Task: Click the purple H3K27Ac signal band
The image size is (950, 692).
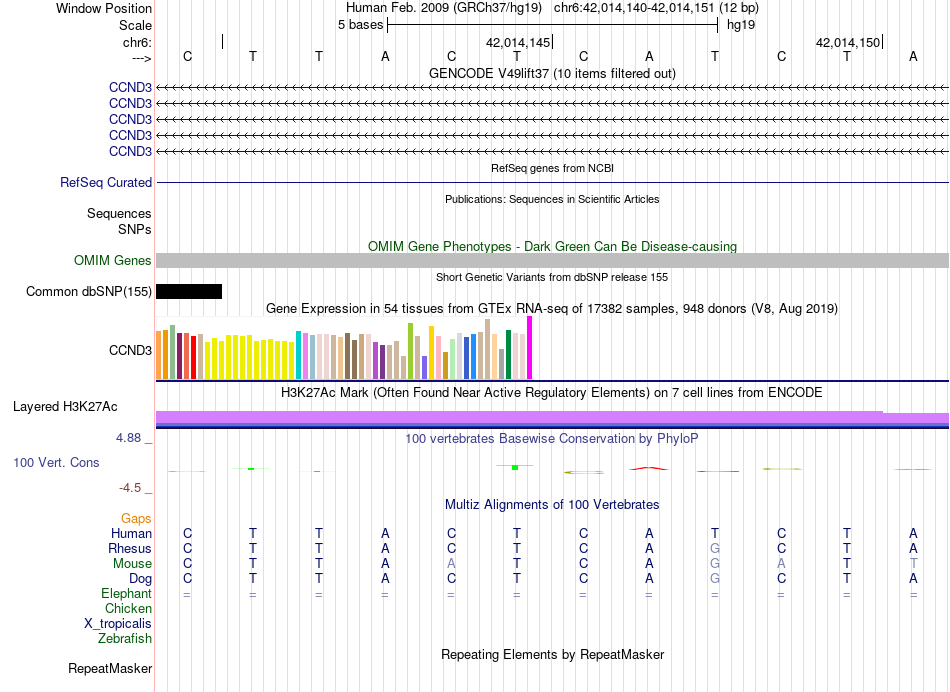Action: tap(553, 417)
